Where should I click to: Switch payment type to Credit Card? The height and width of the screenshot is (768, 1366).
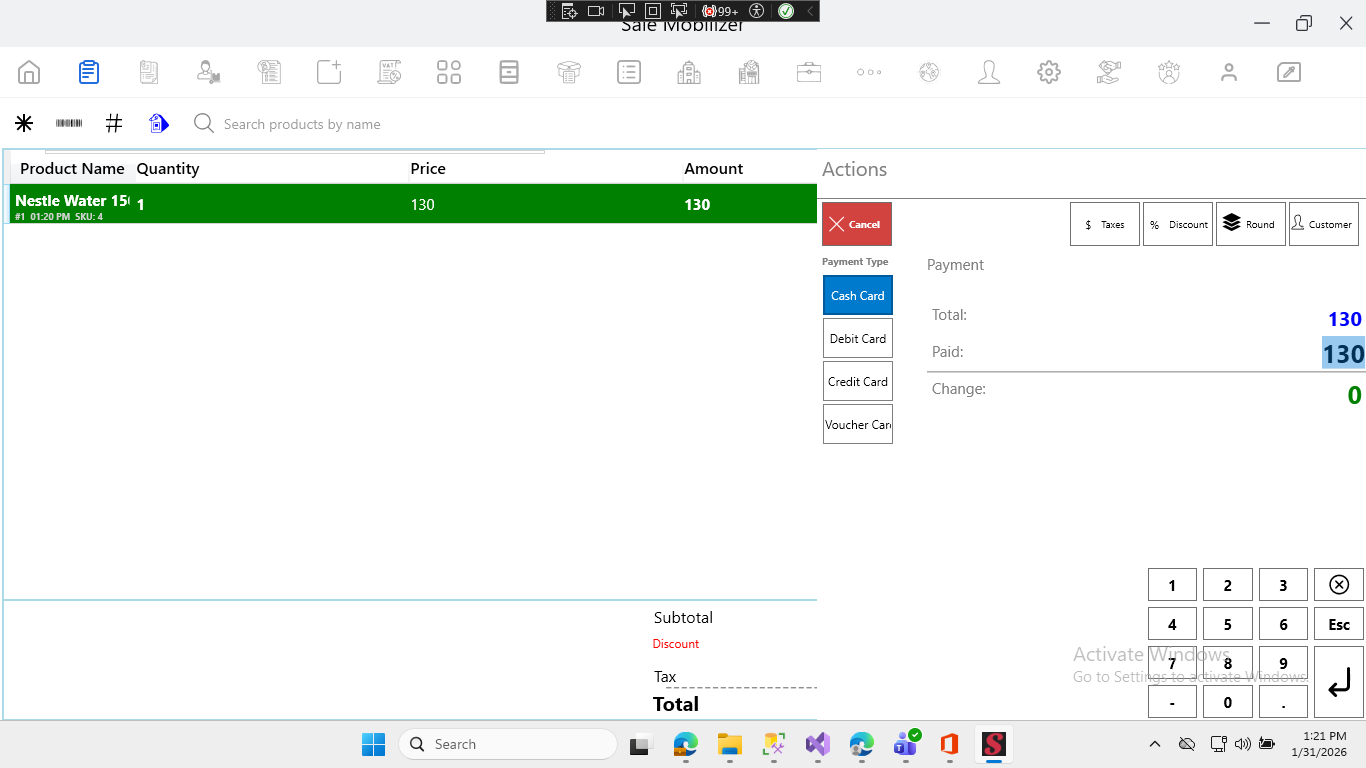(x=857, y=381)
